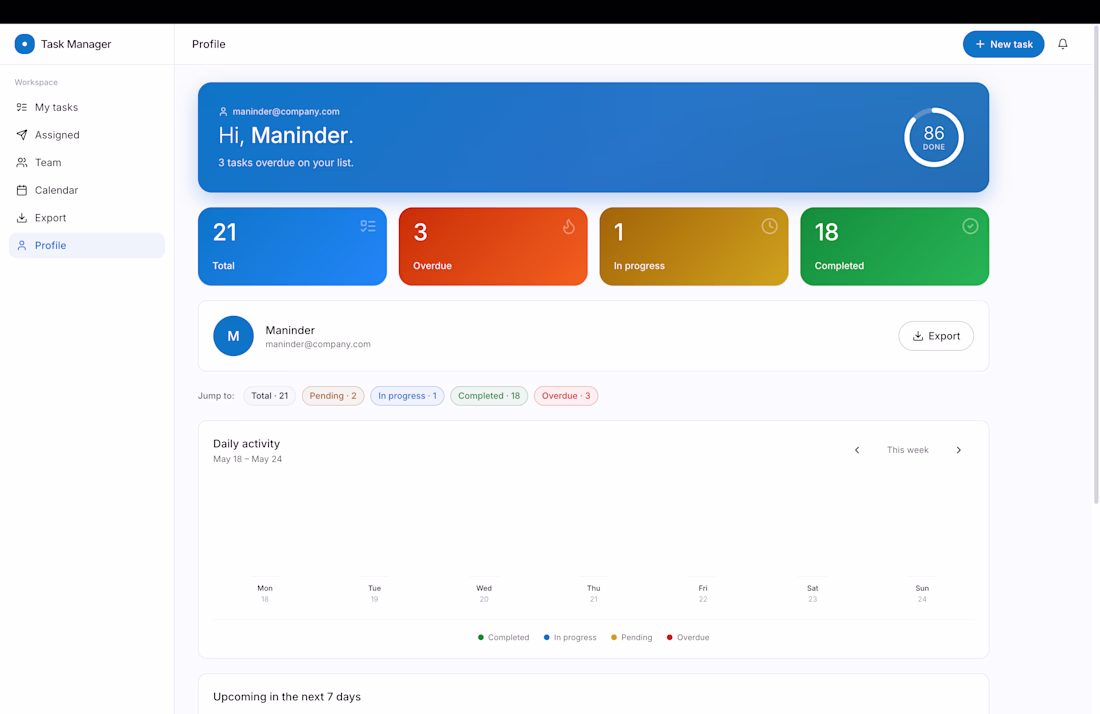The height and width of the screenshot is (714, 1100).
Task: Click Sat 23 on the chart axis
Action: coord(812,593)
